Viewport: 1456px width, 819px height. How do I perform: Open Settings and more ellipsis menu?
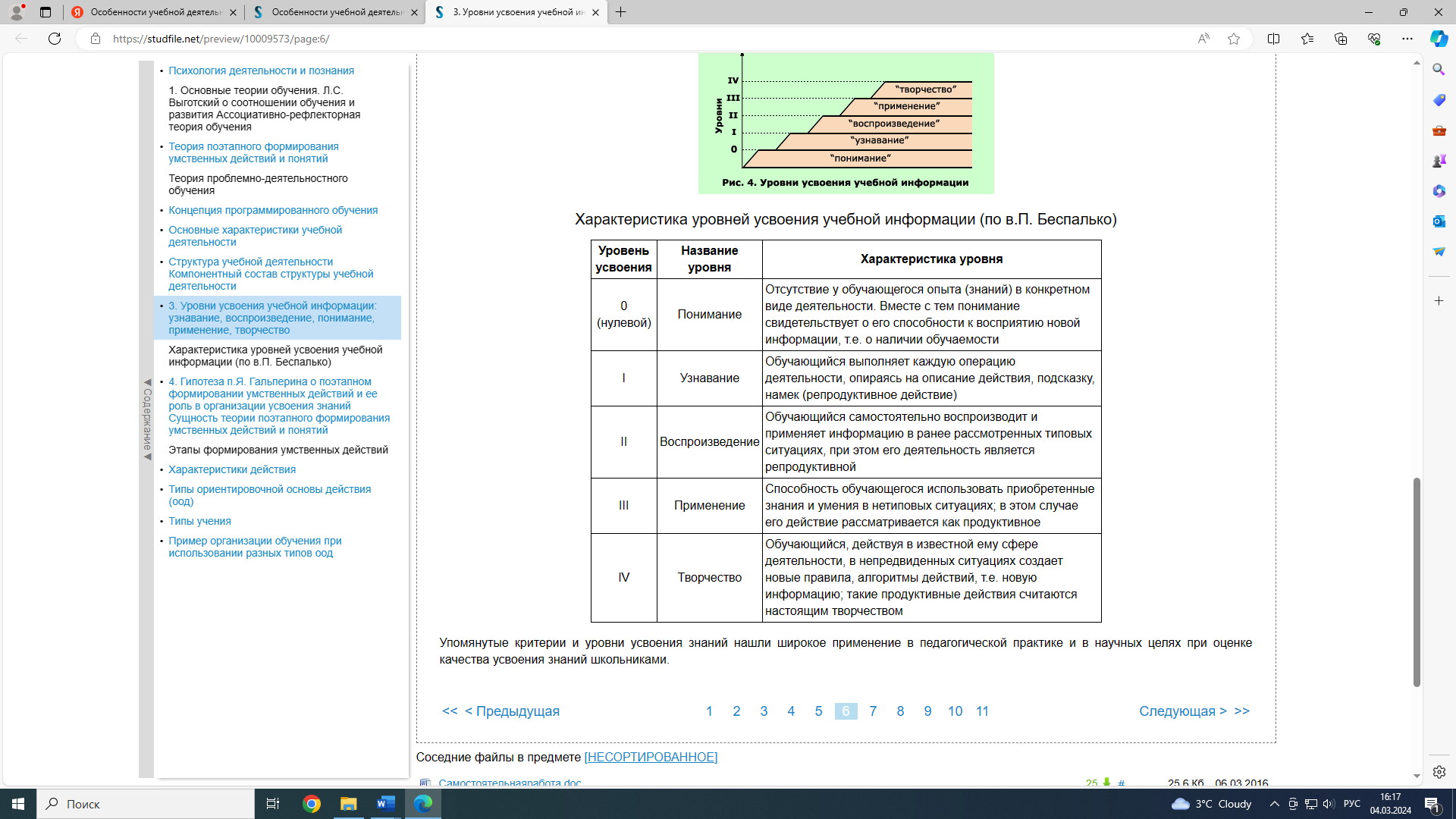[1407, 39]
